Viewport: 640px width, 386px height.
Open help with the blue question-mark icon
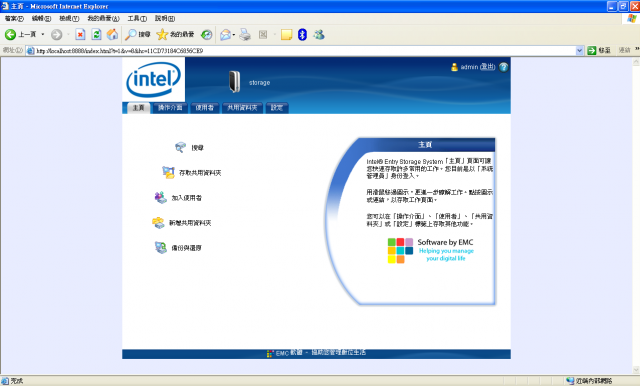(x=504, y=67)
